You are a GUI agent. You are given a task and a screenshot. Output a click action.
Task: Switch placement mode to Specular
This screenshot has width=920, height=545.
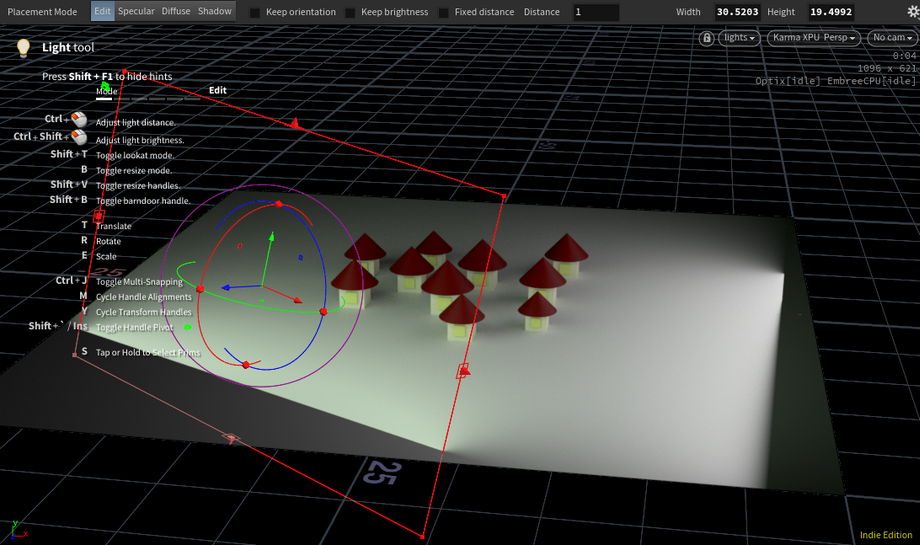tap(137, 11)
